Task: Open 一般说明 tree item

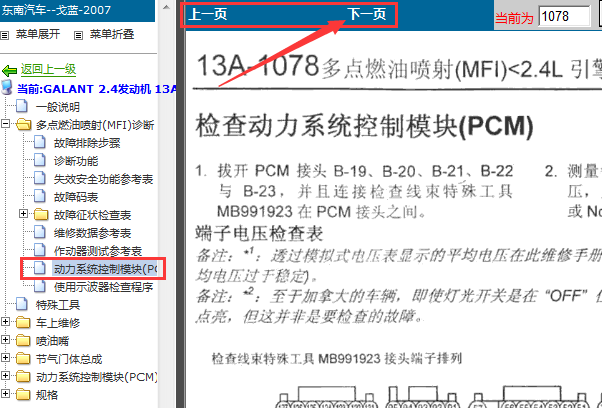Action: coord(58,107)
